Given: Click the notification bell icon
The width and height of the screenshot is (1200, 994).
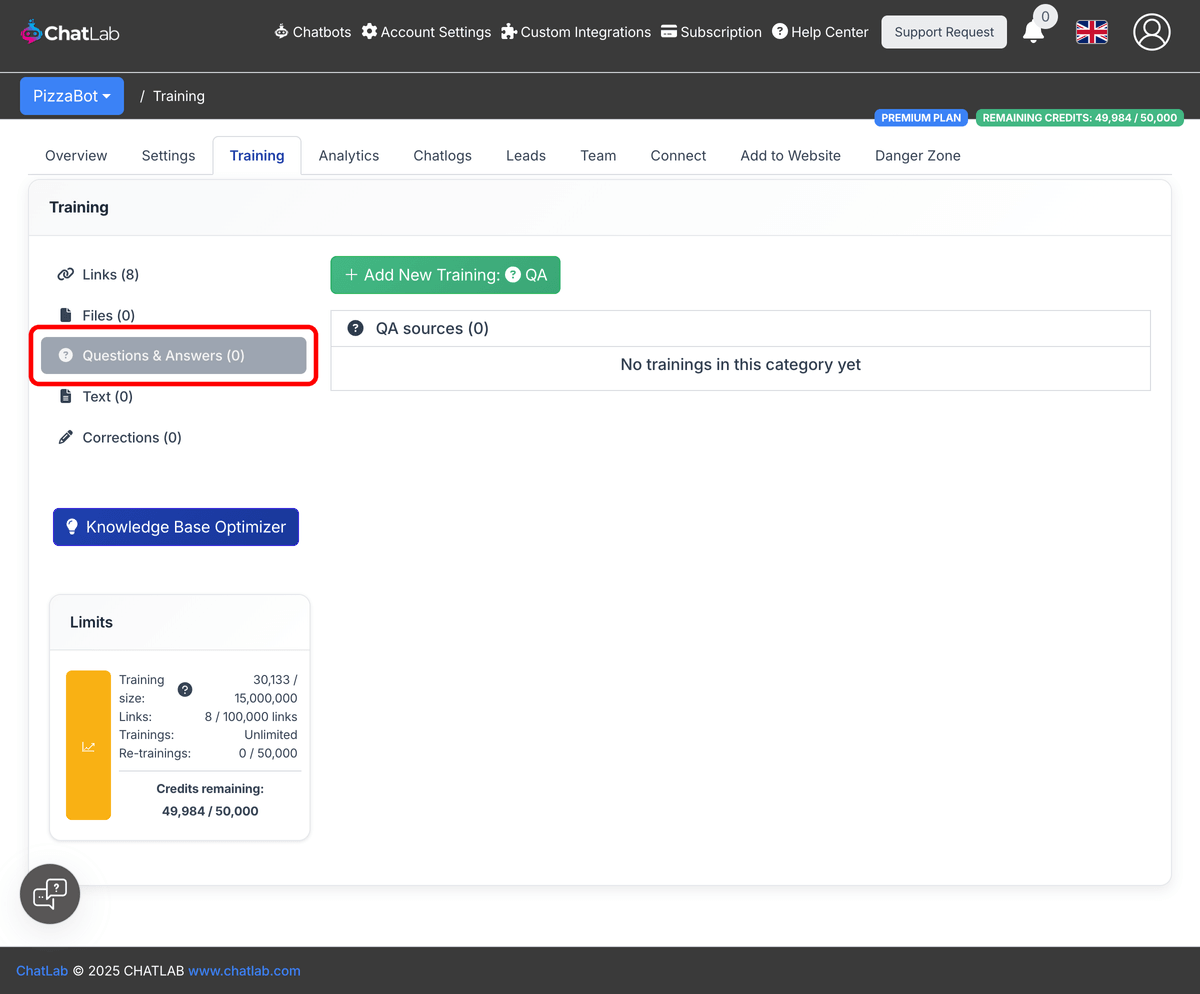Looking at the screenshot, I should click(1033, 31).
